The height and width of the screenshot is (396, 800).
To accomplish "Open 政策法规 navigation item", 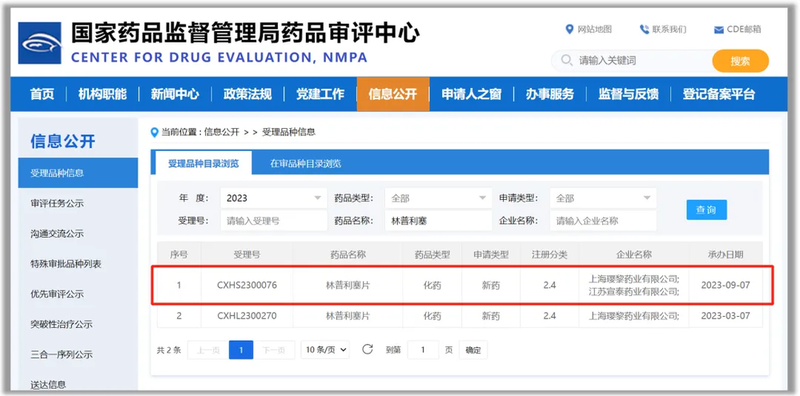I will (x=247, y=94).
